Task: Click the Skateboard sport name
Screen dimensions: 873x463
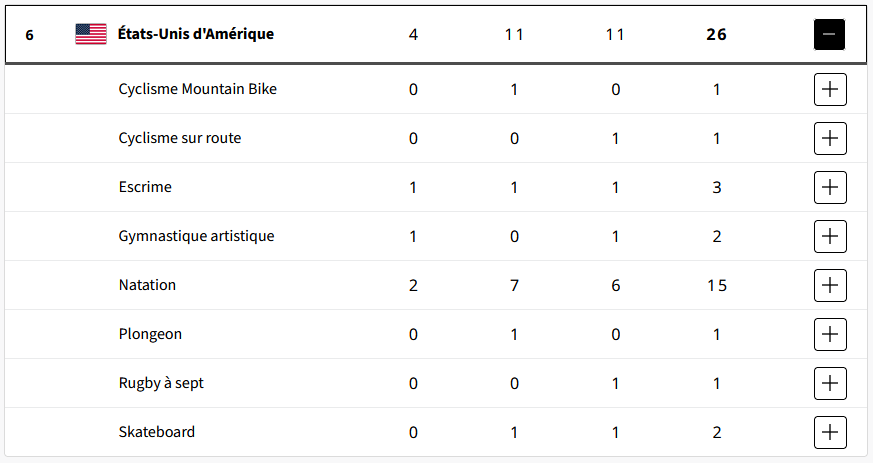Action: pyautogui.click(x=157, y=432)
